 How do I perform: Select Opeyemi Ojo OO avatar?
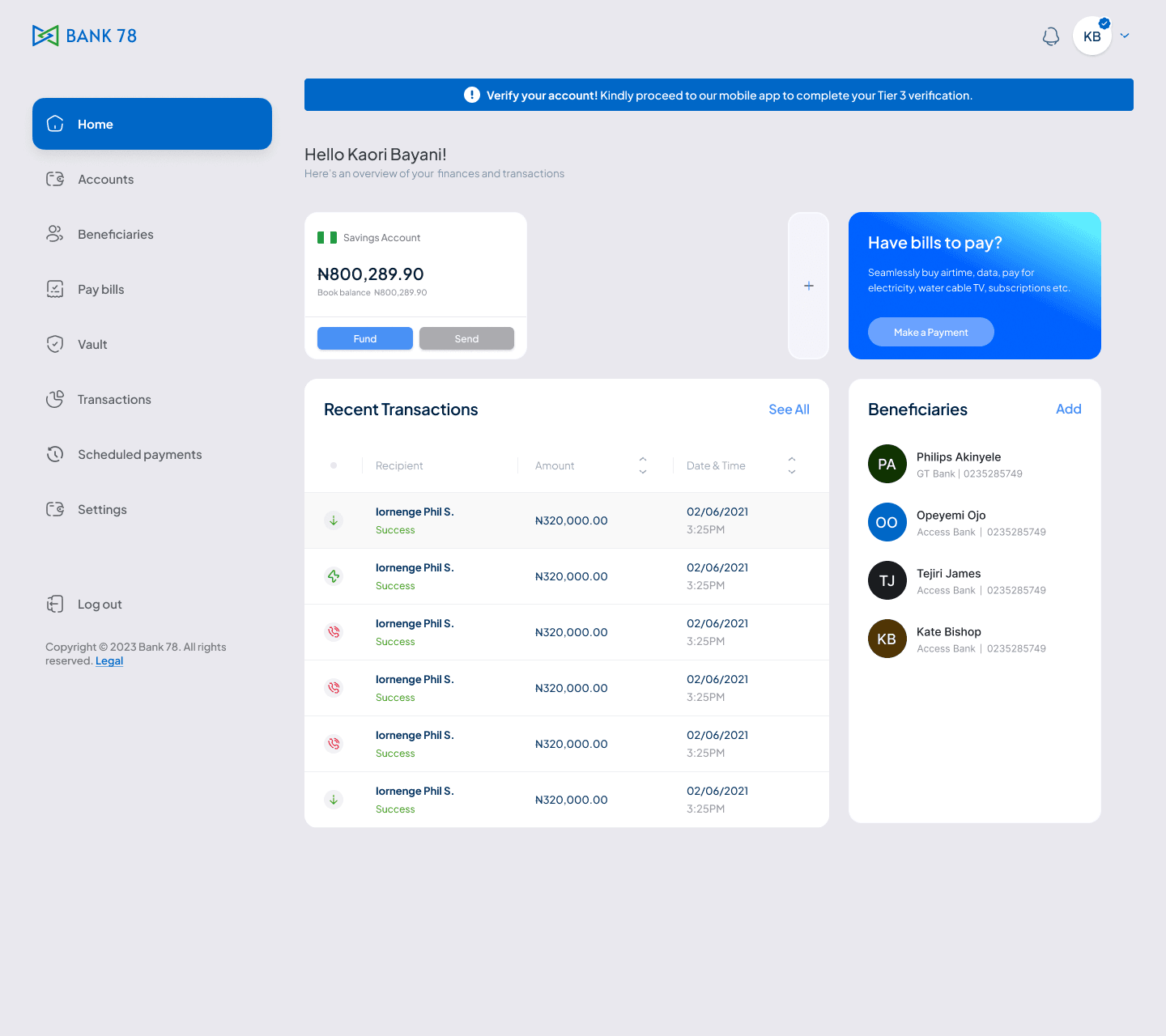[887, 522]
